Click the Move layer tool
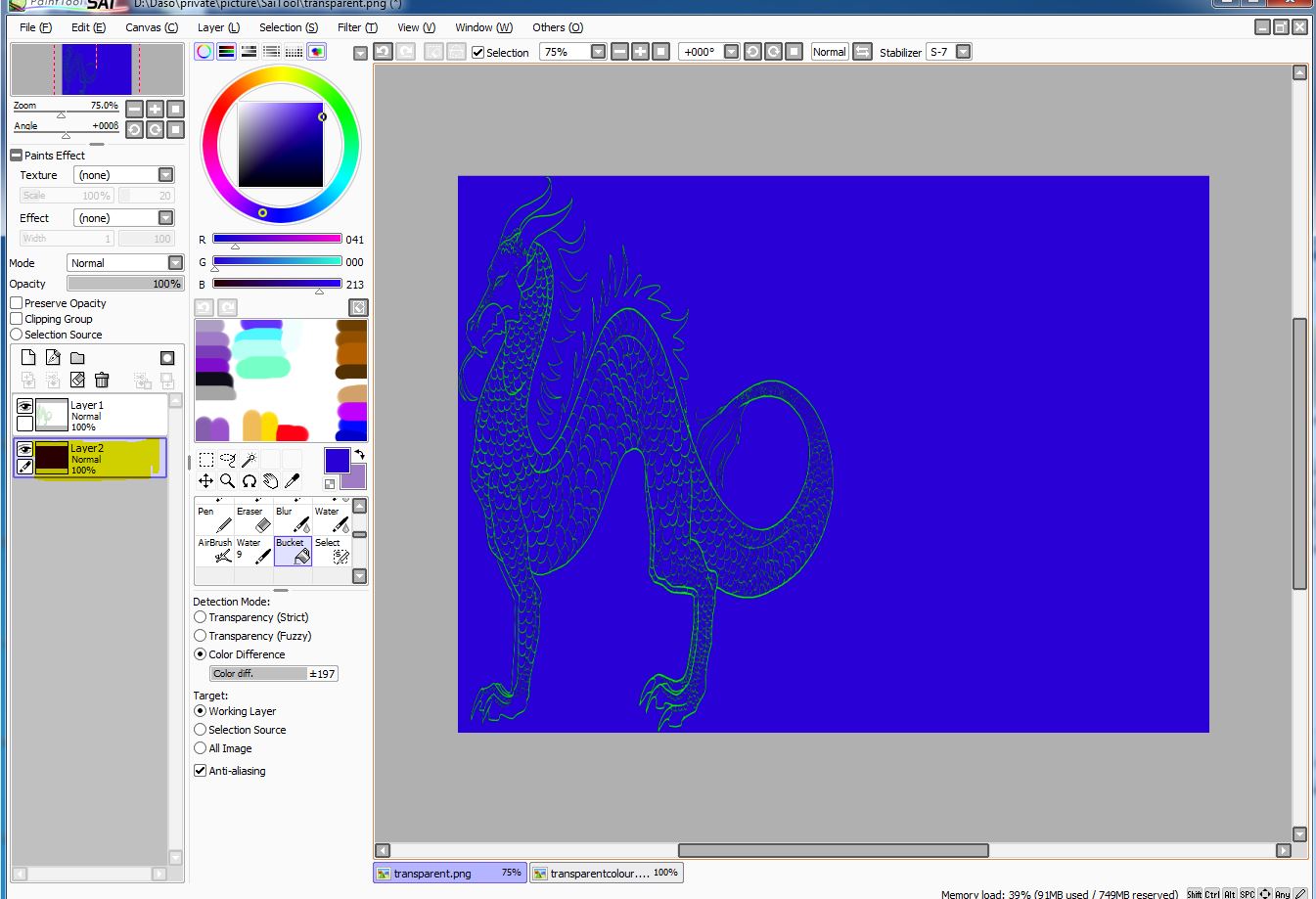This screenshot has width=1316, height=899. click(x=205, y=481)
